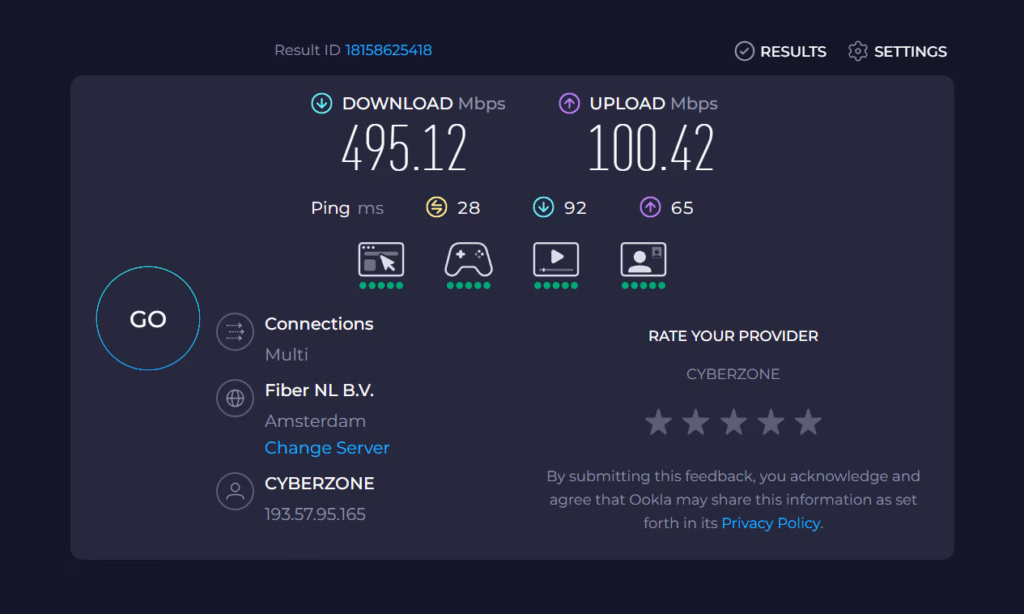Open the Change Server link
The image size is (1024, 614).
click(x=327, y=448)
